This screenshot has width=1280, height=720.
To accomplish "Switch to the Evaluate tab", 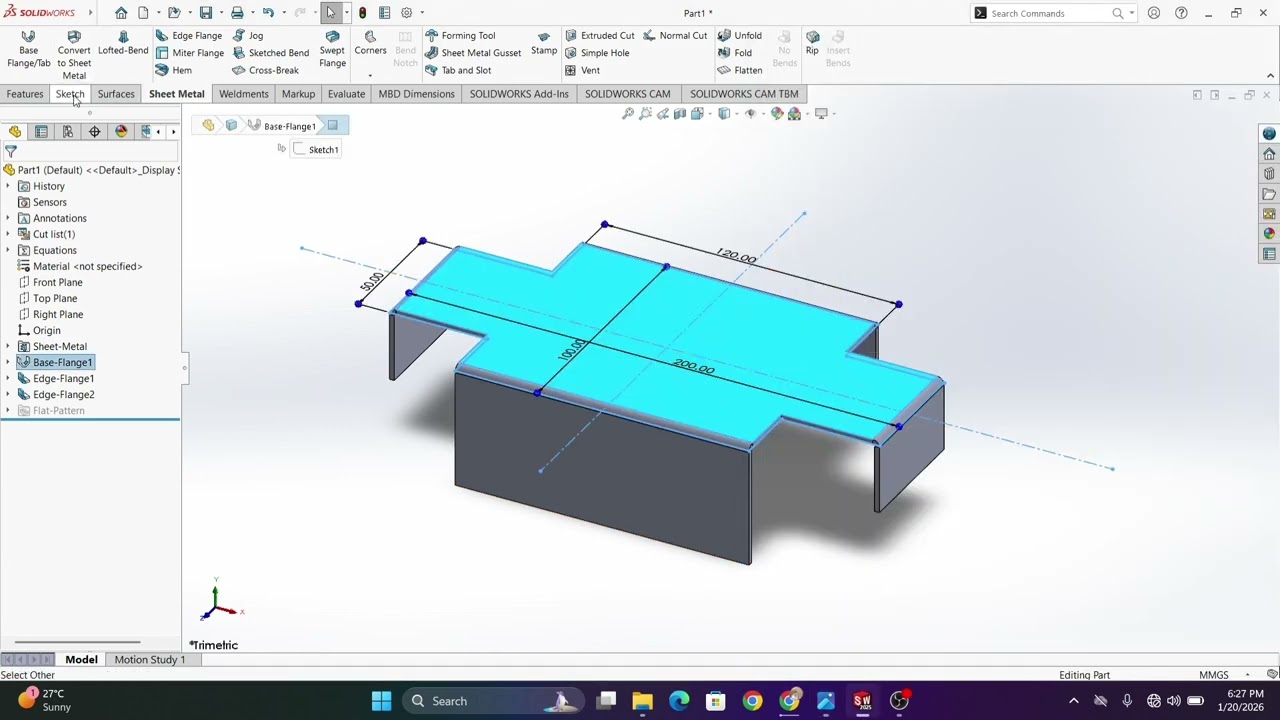I will tap(346, 94).
